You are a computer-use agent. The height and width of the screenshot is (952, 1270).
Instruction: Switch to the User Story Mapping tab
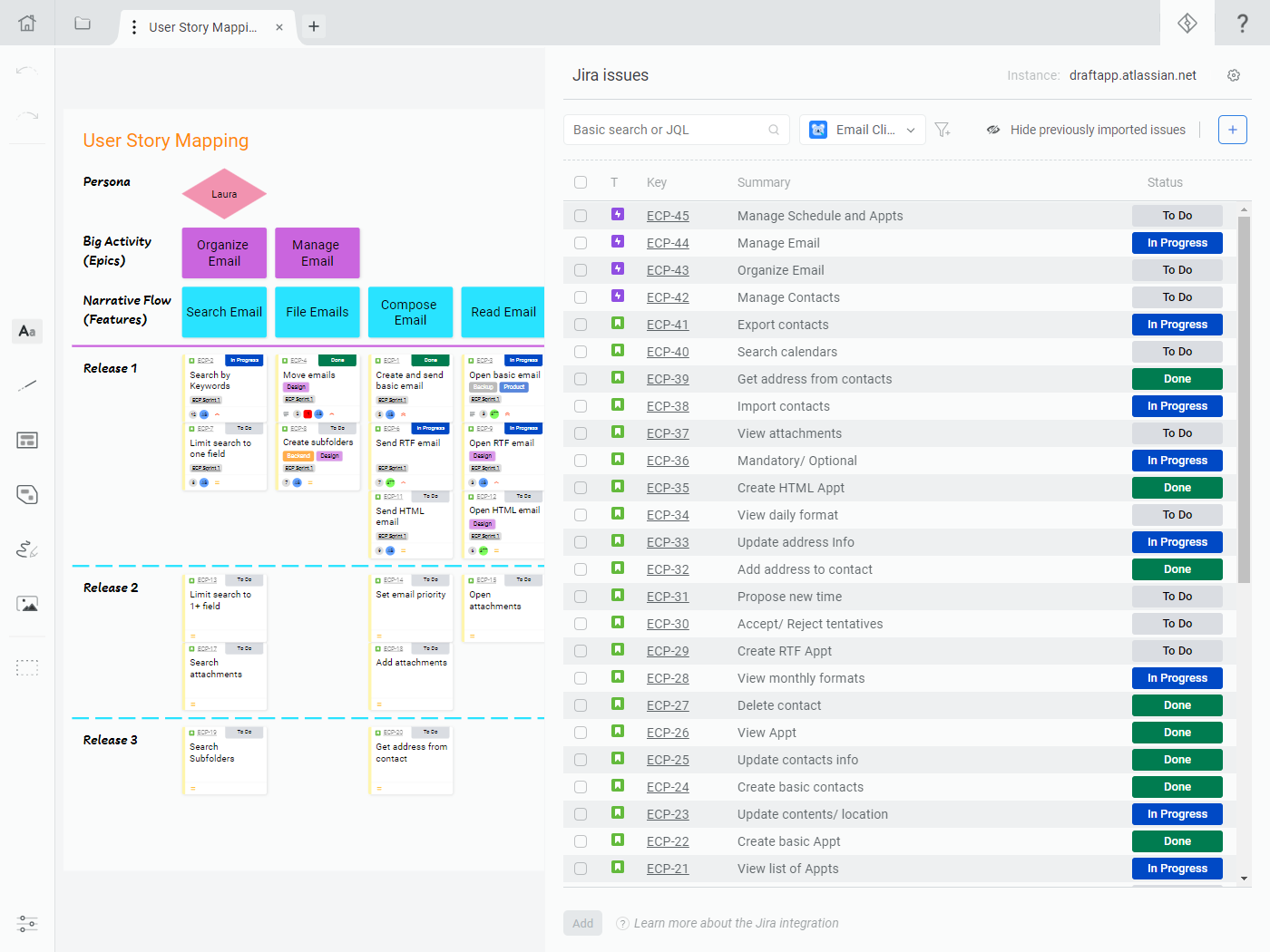pos(202,27)
